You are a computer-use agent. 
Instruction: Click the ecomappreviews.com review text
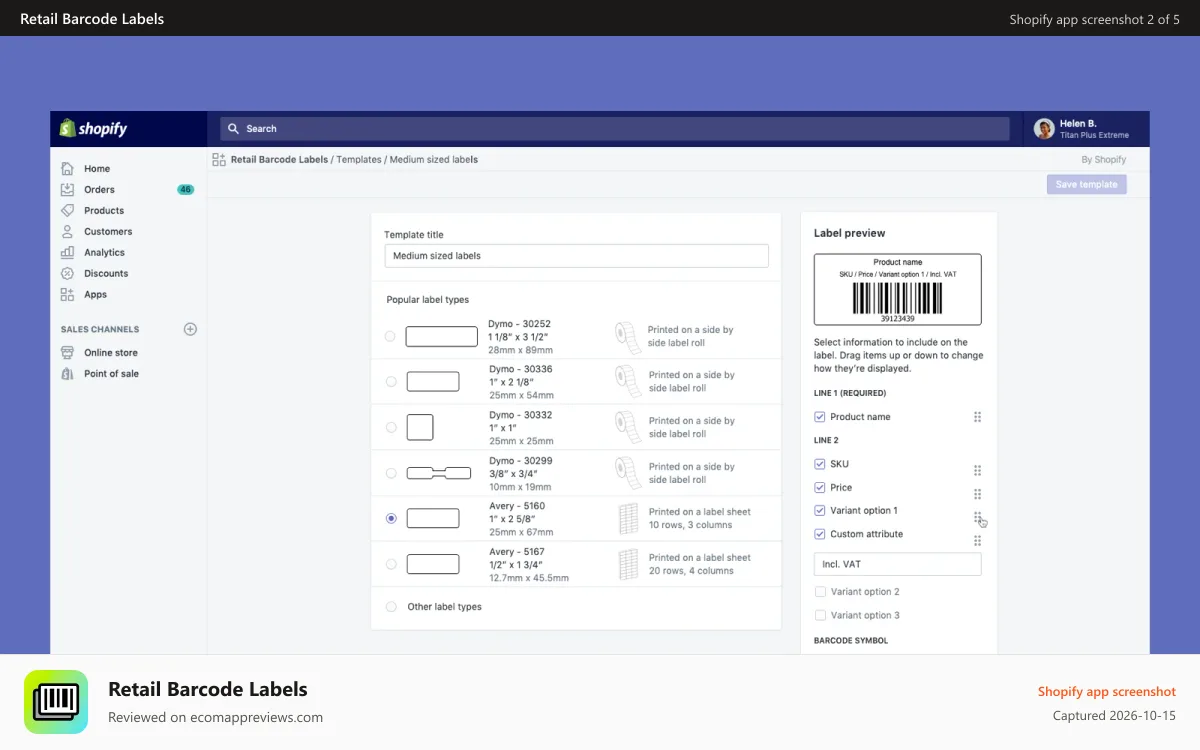(x=215, y=717)
